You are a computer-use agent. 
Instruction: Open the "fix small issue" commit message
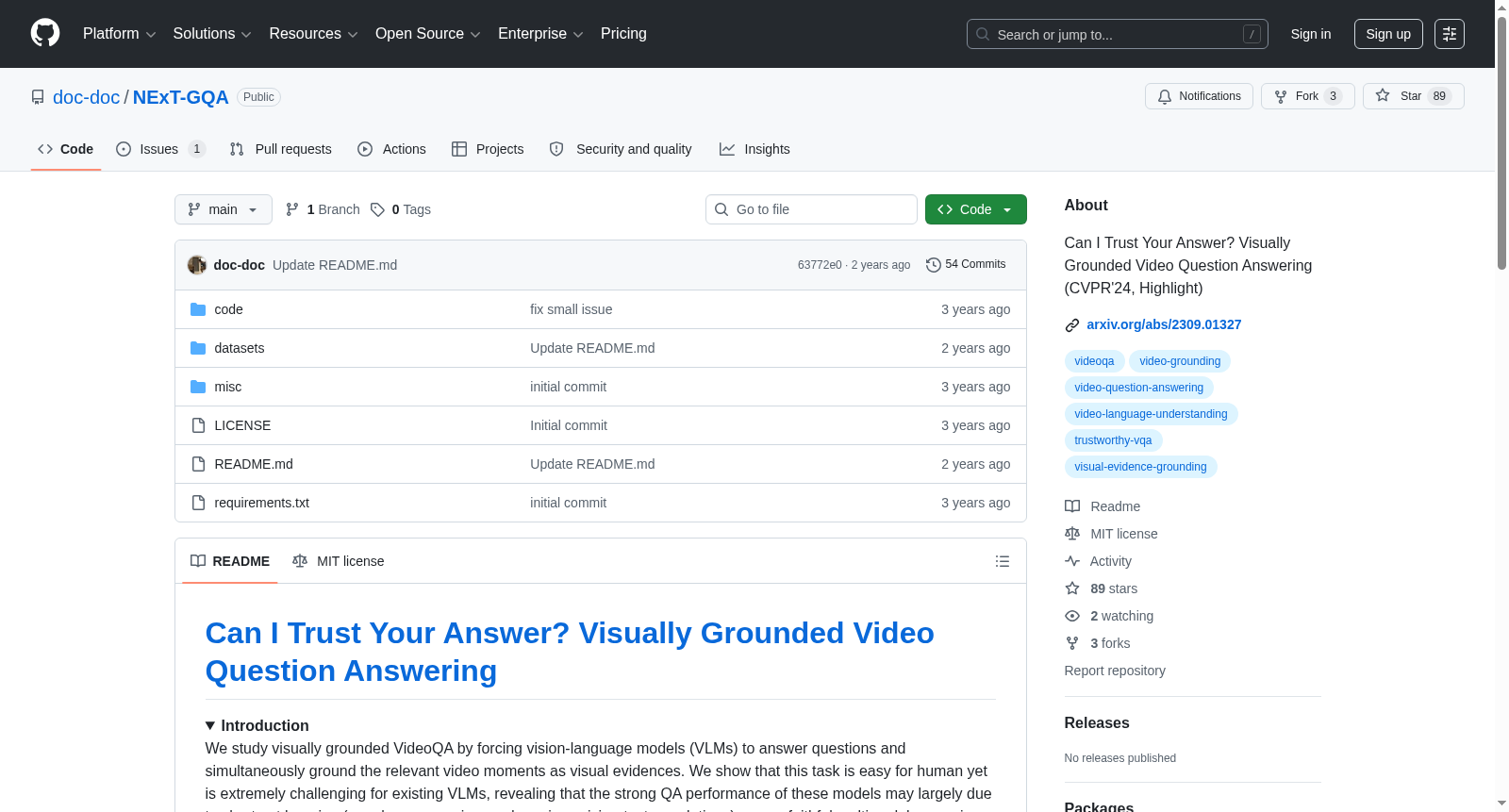(571, 309)
